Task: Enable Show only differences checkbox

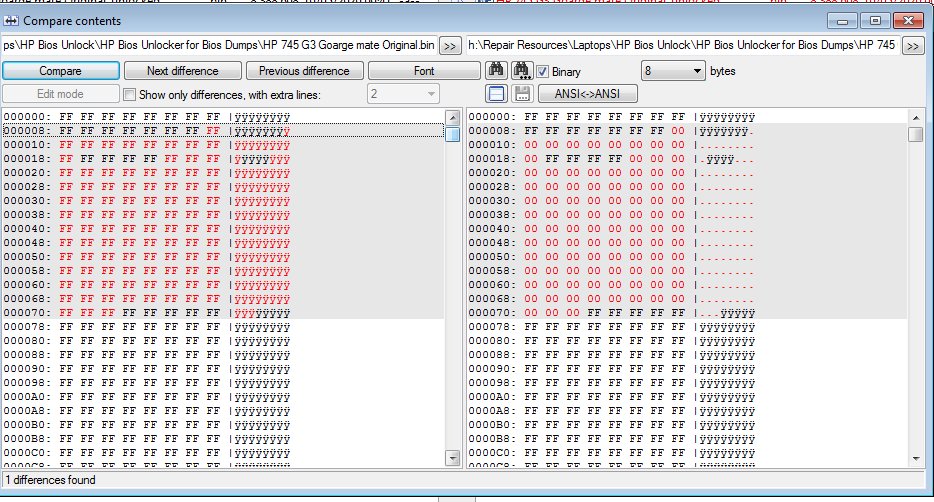Action: coord(129,94)
